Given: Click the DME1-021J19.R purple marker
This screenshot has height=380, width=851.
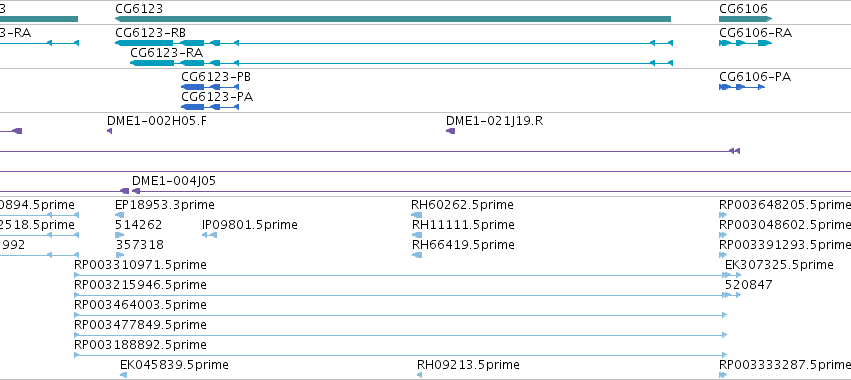Looking at the screenshot, I should (x=450, y=131).
